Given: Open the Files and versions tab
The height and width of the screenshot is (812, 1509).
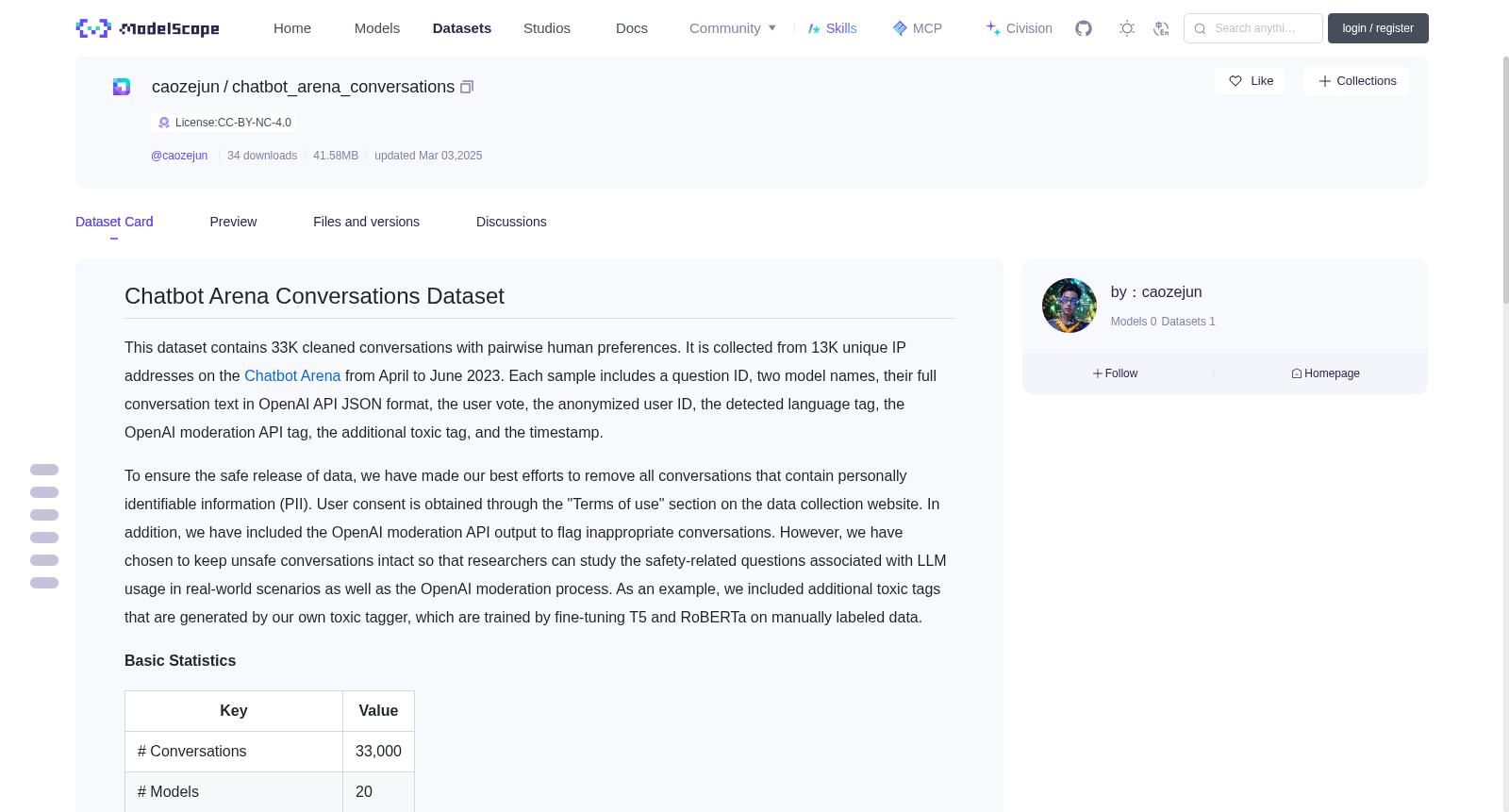Looking at the screenshot, I should pyautogui.click(x=366, y=222).
